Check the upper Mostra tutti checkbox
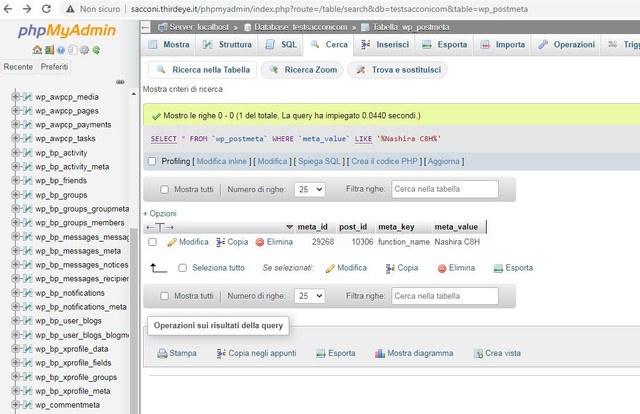 pyautogui.click(x=164, y=189)
